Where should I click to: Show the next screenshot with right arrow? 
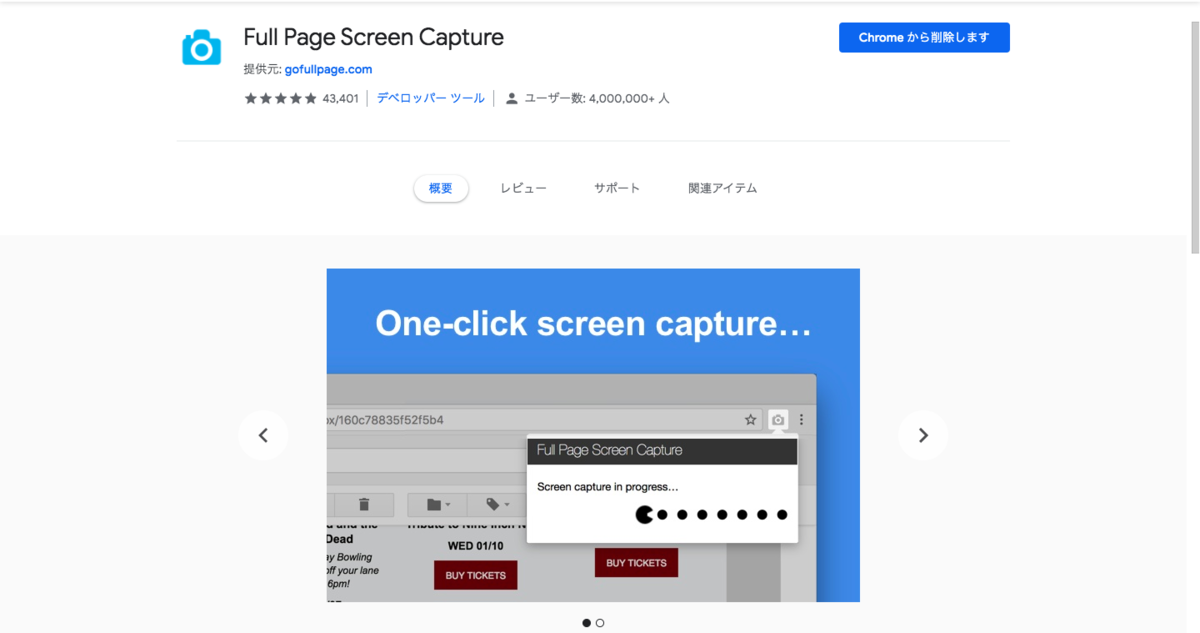coord(923,435)
